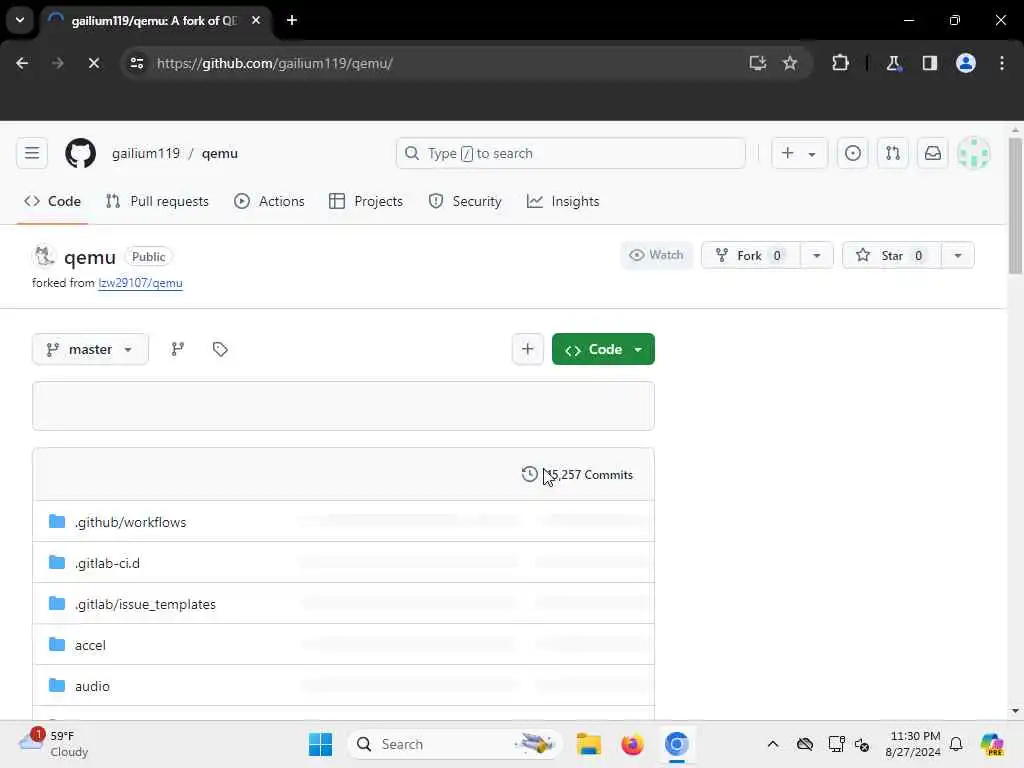Open the .github/workflows folder name

(x=131, y=522)
